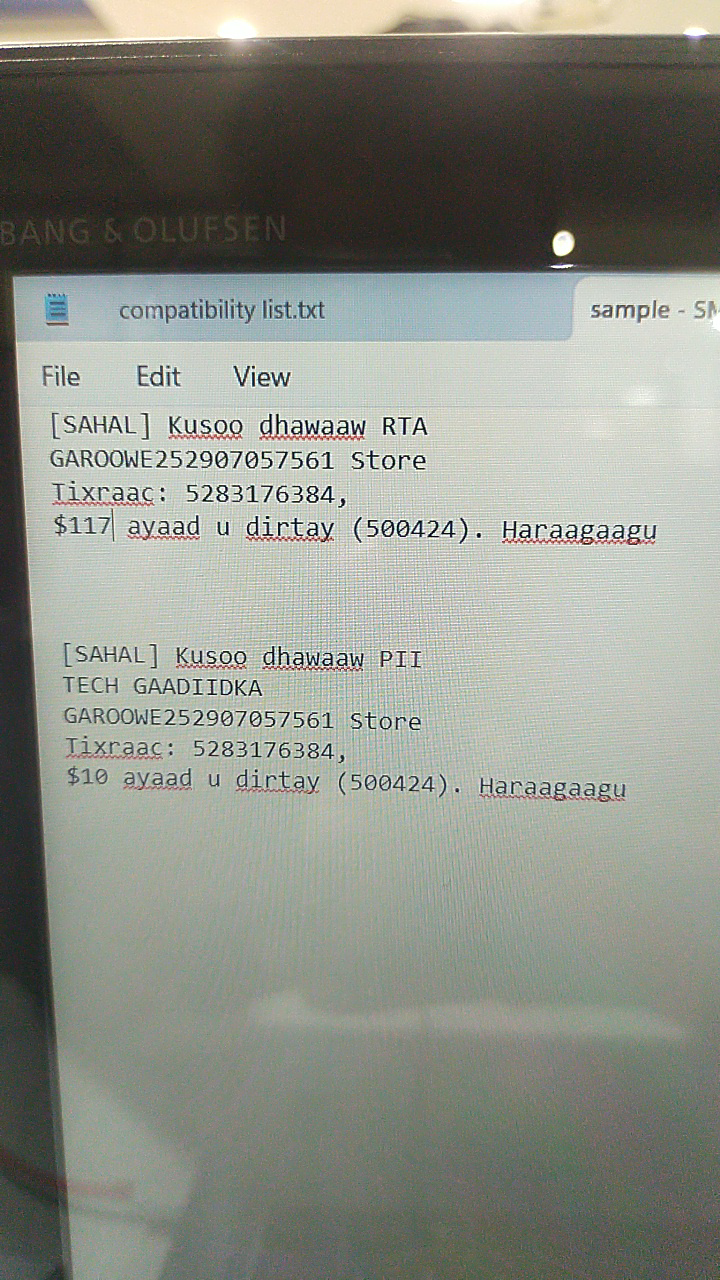Click the $117 amount text
The height and width of the screenshot is (1280, 720).
(82, 525)
